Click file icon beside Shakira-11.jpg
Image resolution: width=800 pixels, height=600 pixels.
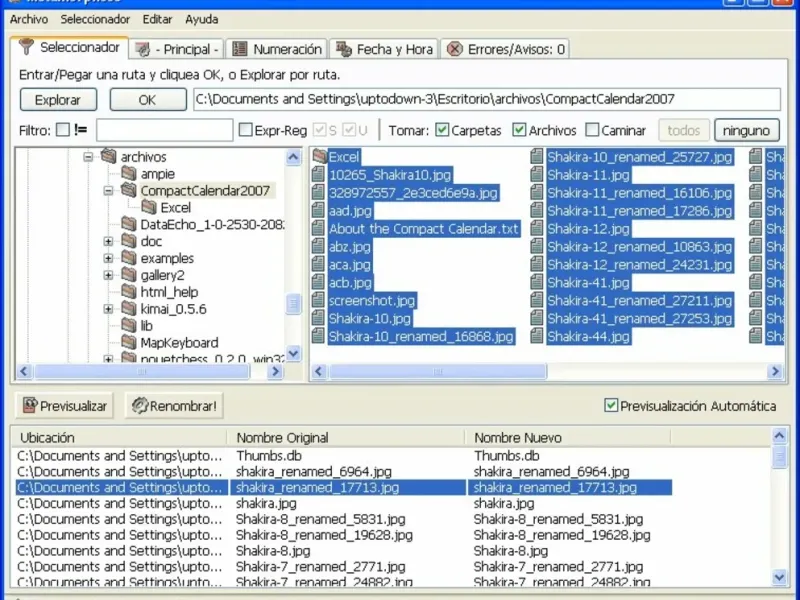coord(536,174)
